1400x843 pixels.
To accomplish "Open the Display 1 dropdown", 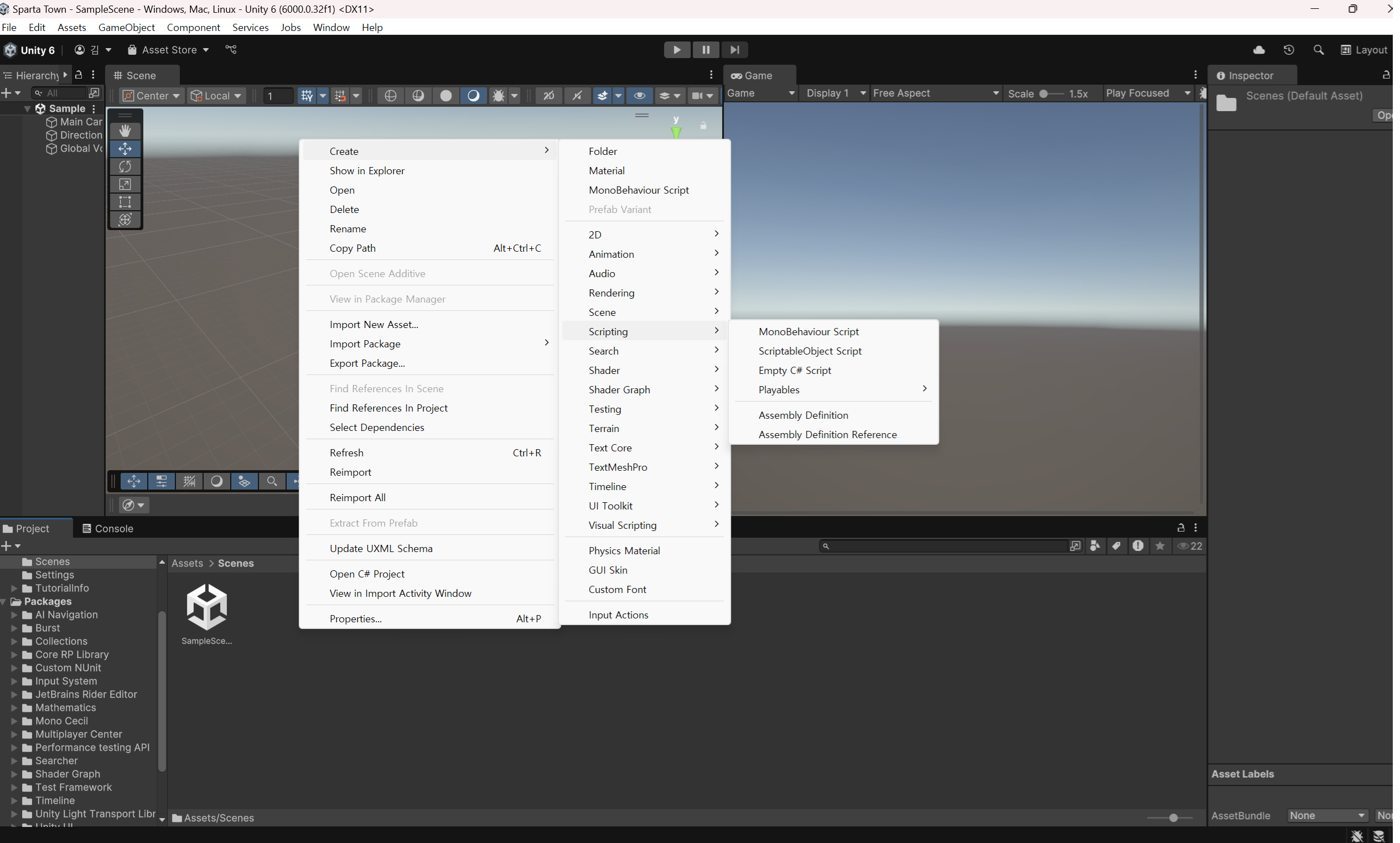I will click(835, 93).
